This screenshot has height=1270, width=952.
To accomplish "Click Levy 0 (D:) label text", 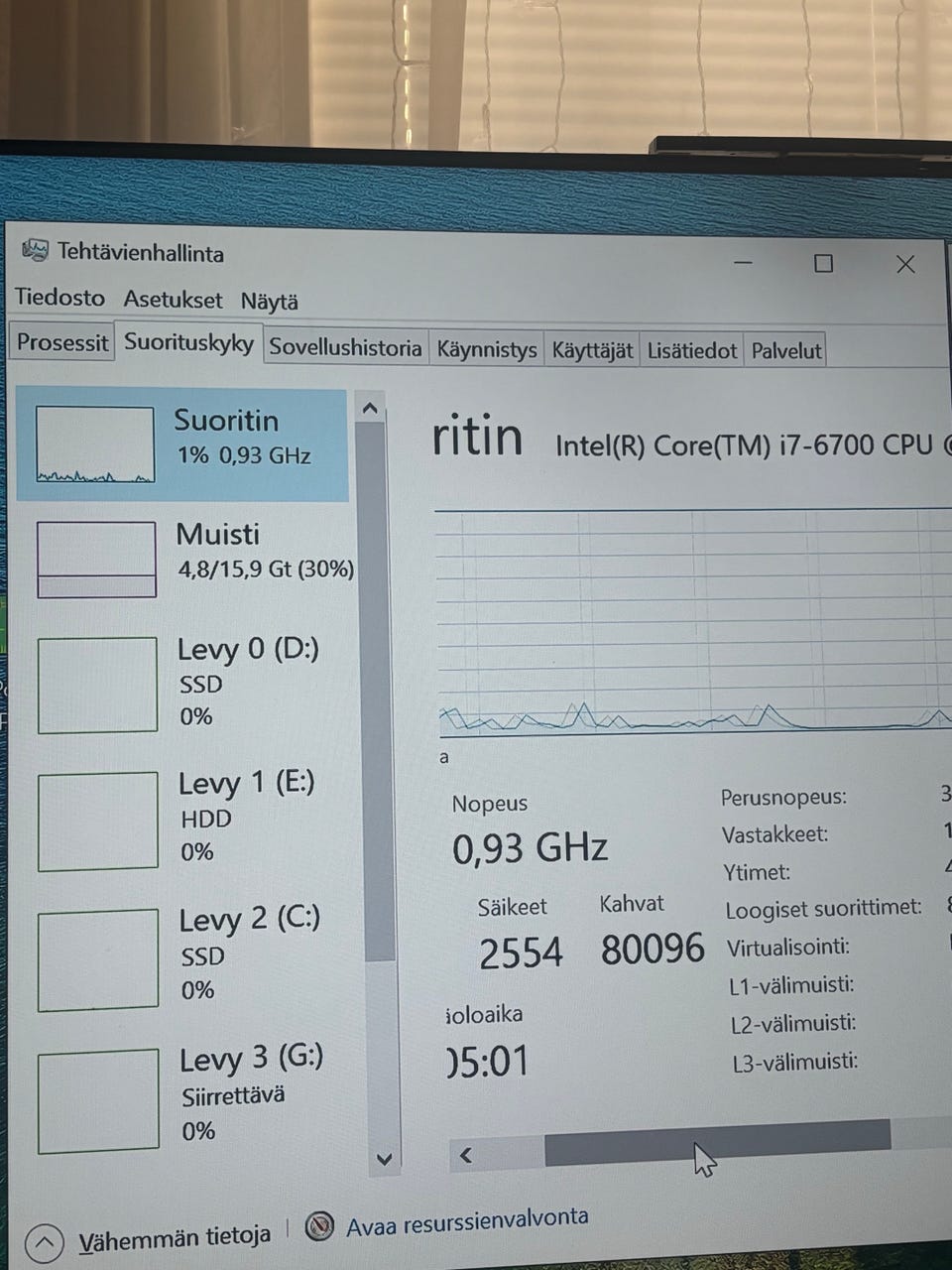I will pyautogui.click(x=248, y=650).
